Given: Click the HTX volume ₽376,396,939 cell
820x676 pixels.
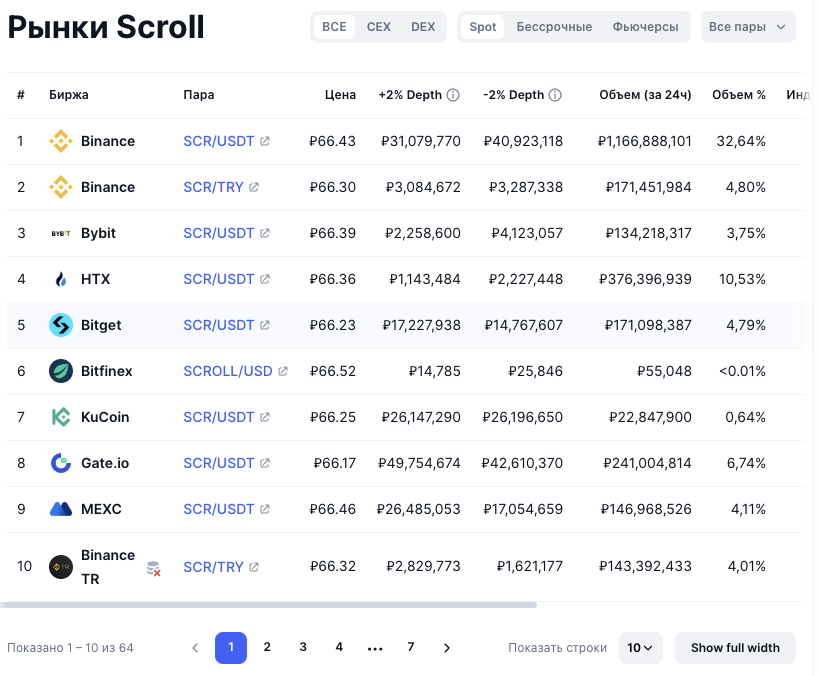Looking at the screenshot, I should click(x=645, y=279).
